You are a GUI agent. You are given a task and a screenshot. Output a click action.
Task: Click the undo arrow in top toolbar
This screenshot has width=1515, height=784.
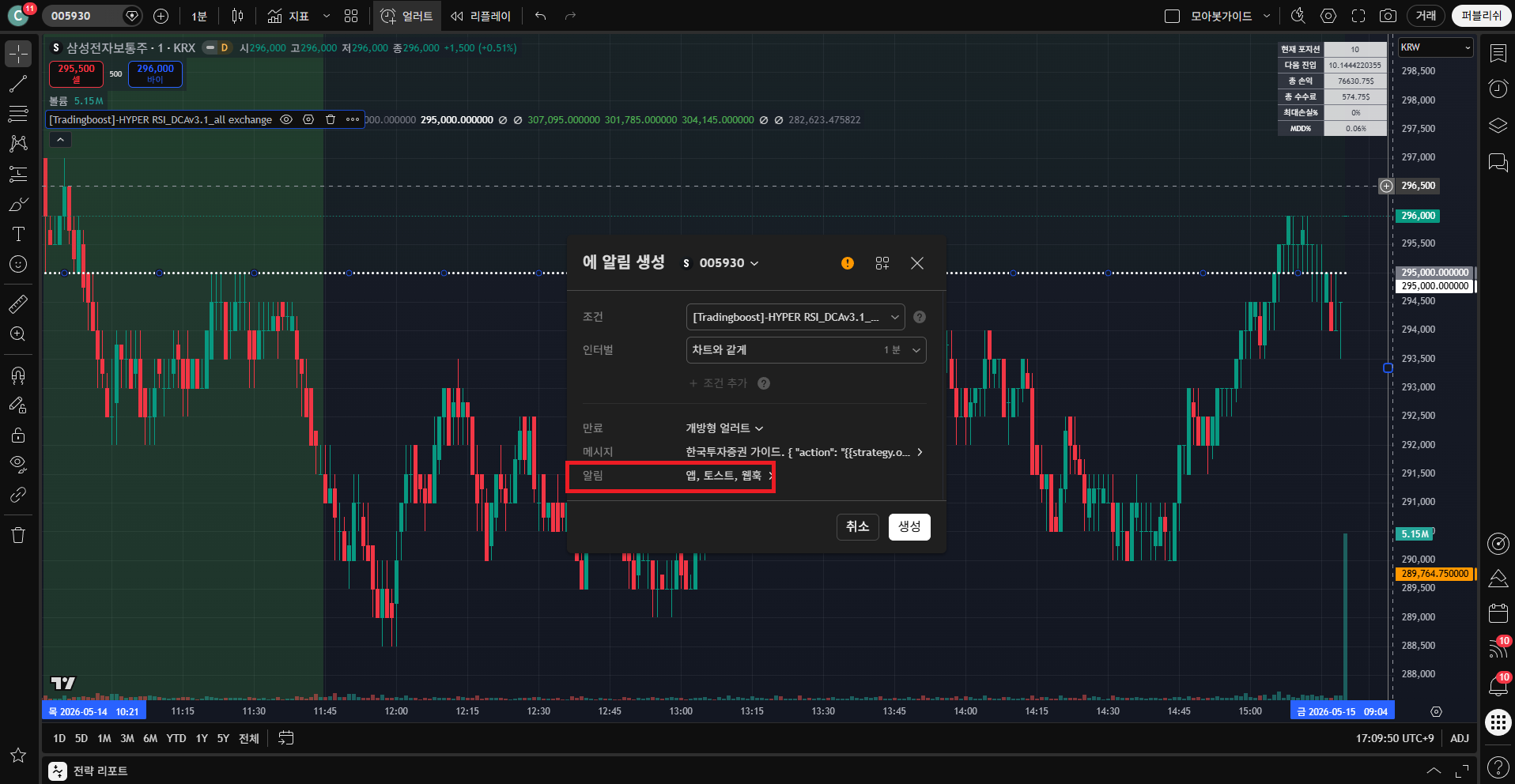pos(541,16)
